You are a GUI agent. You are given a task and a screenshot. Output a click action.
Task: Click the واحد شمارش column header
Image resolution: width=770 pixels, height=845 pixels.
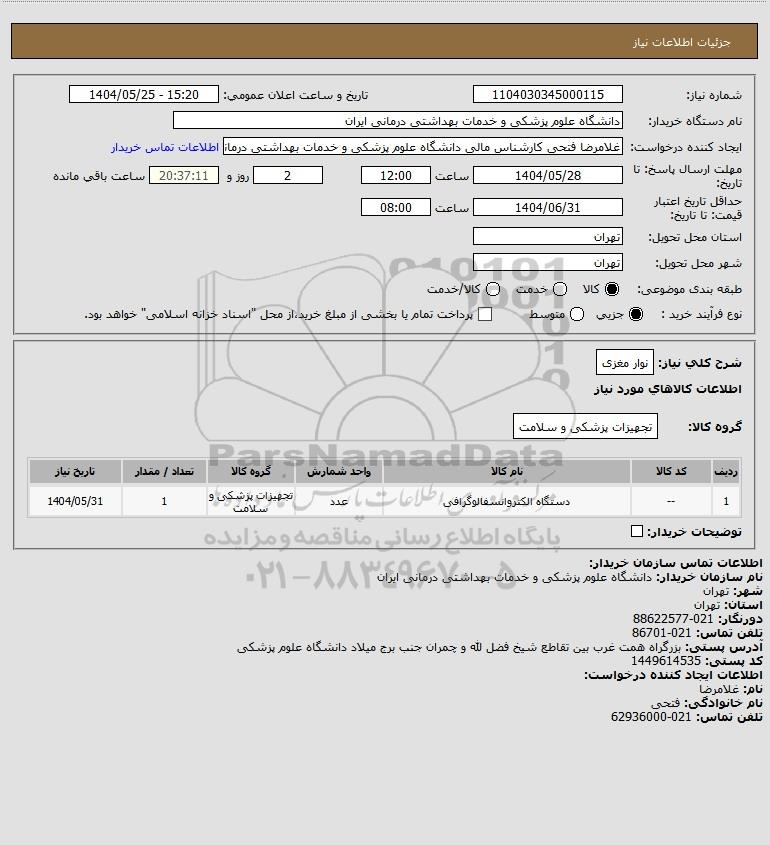tap(338, 471)
